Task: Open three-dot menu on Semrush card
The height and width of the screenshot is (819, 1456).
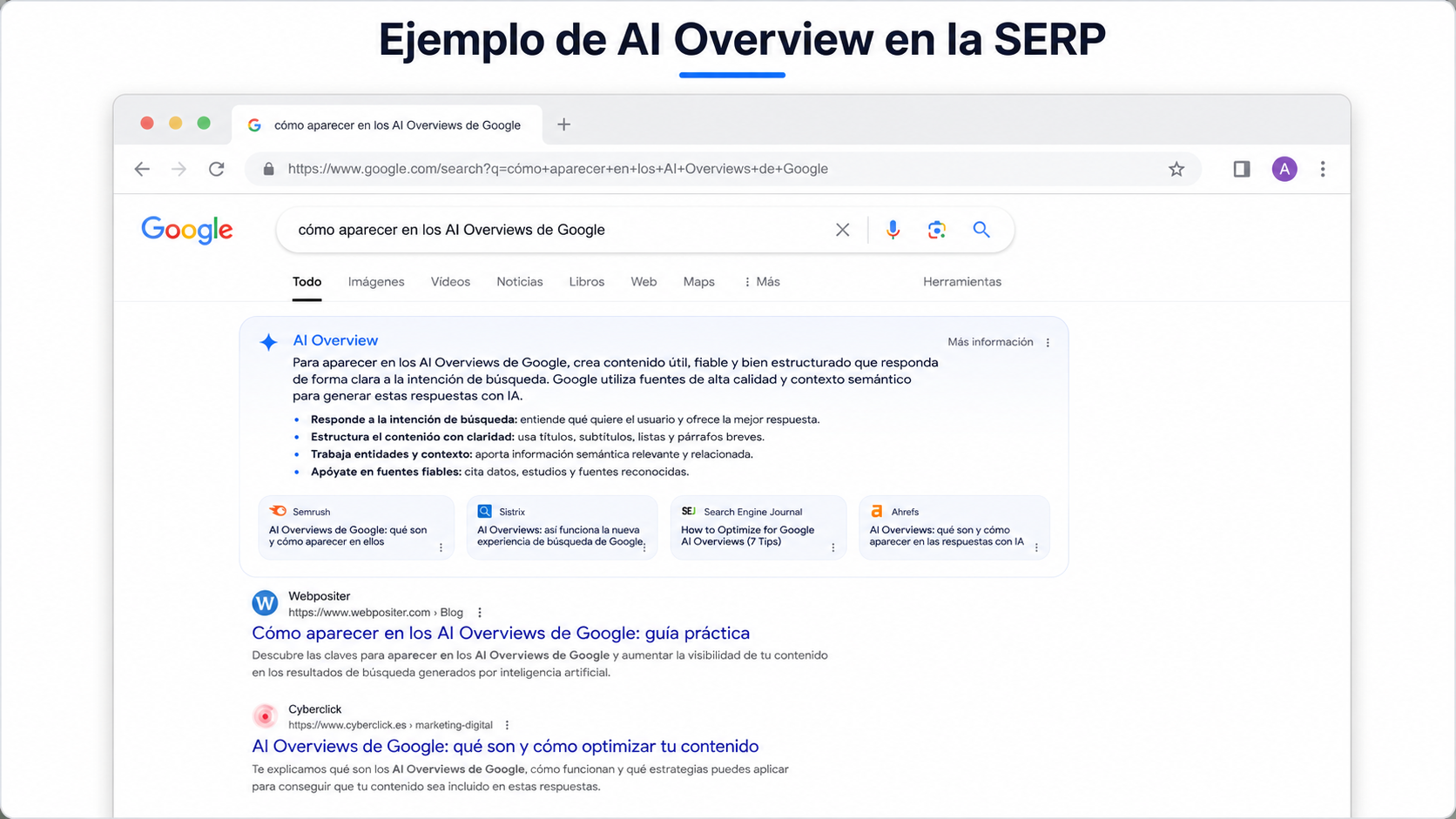Action: (x=441, y=547)
